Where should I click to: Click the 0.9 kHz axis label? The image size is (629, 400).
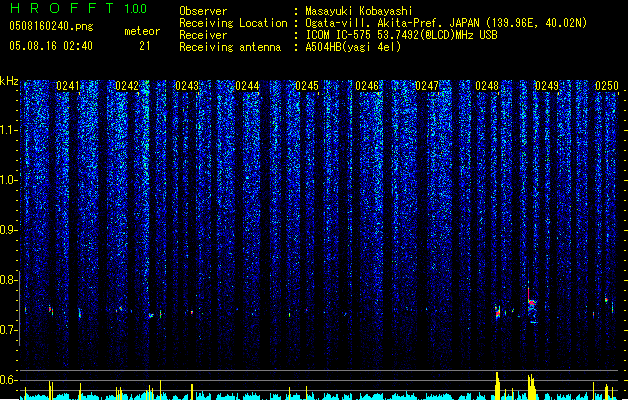click(x=9, y=230)
